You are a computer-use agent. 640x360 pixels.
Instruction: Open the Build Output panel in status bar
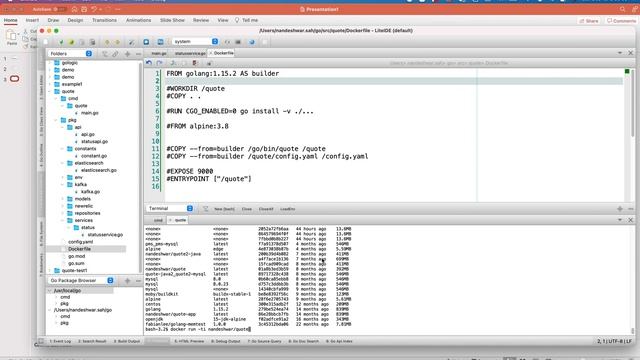point(127,341)
